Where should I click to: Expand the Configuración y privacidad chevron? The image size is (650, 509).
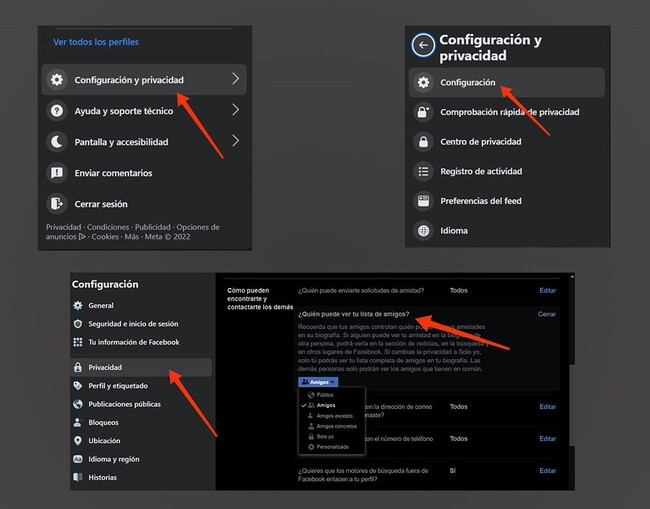235,79
